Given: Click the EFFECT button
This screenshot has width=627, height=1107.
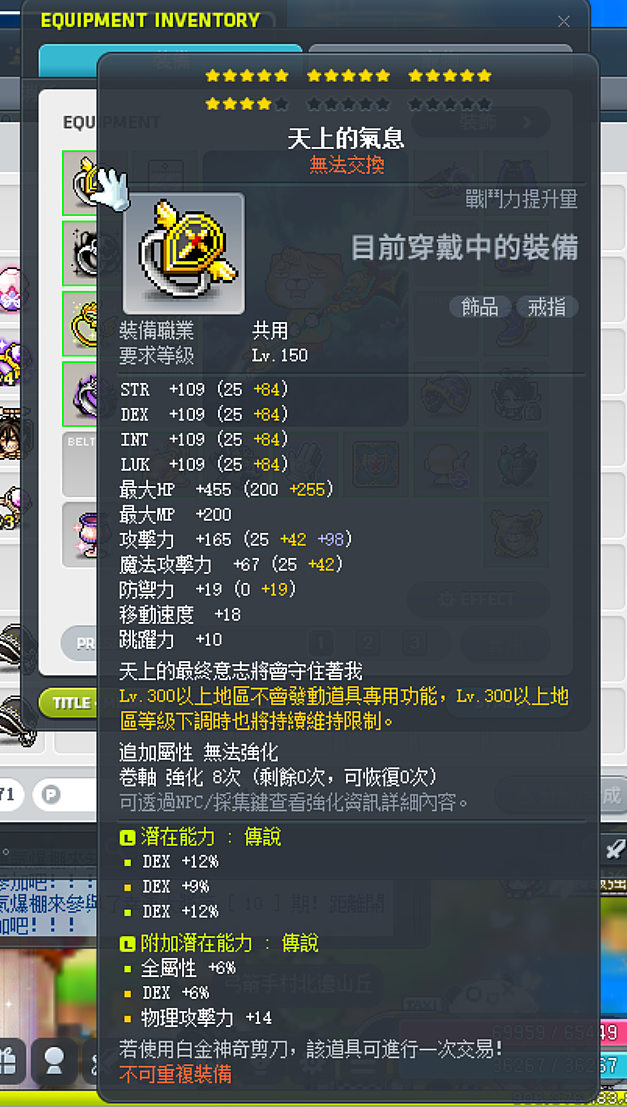Looking at the screenshot, I should click(x=479, y=600).
